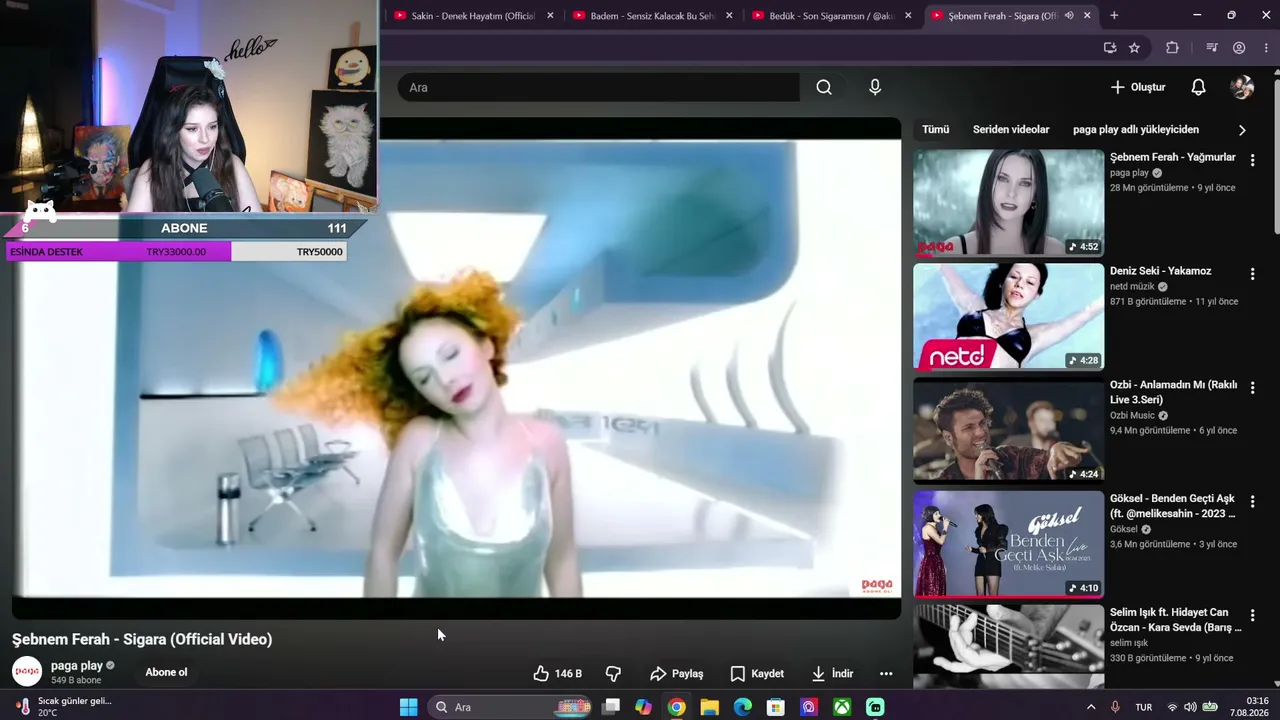Bookmark this page with the star icon
This screenshot has height=720, width=1280.
(1134, 47)
